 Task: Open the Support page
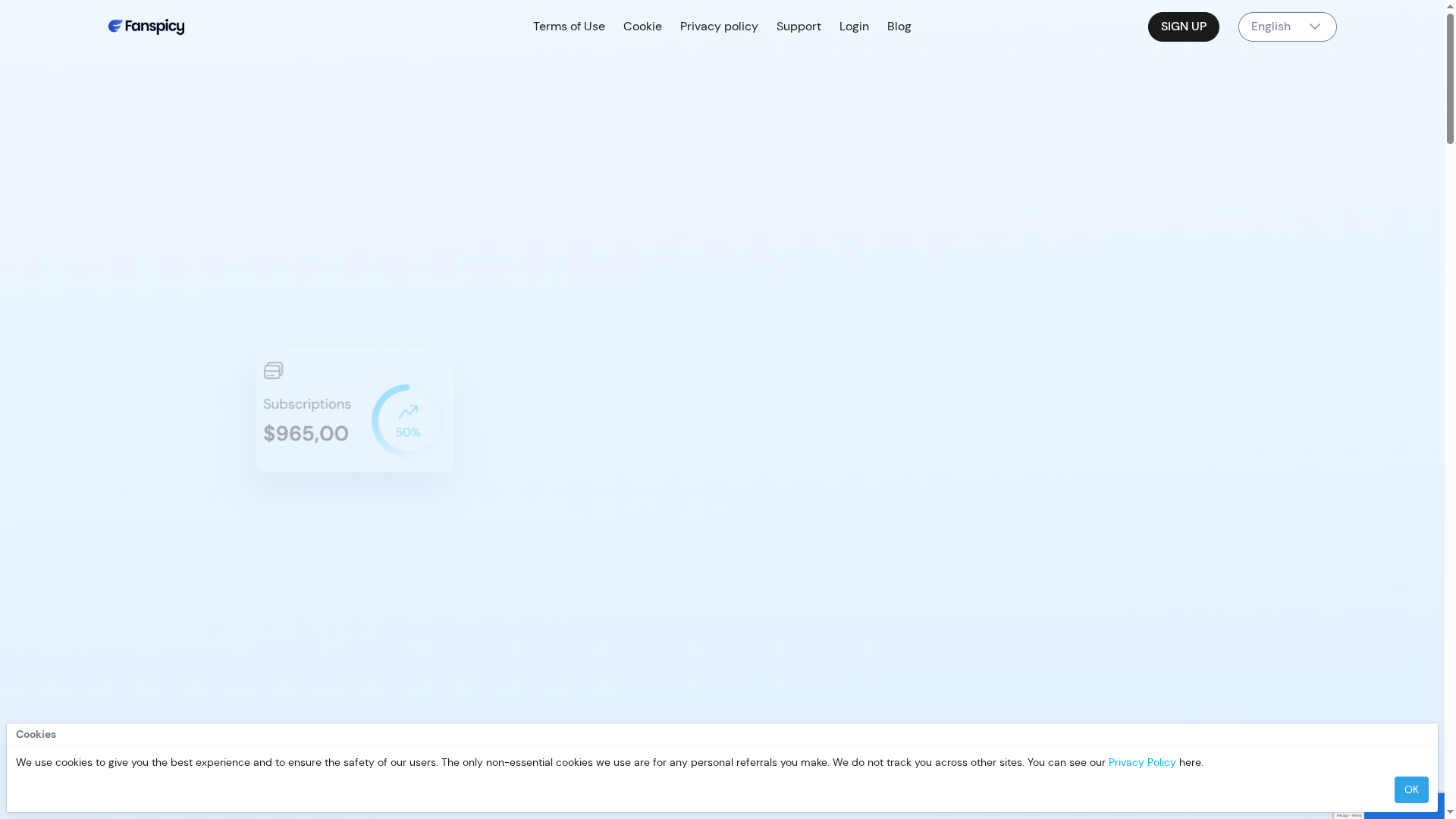[x=799, y=27]
